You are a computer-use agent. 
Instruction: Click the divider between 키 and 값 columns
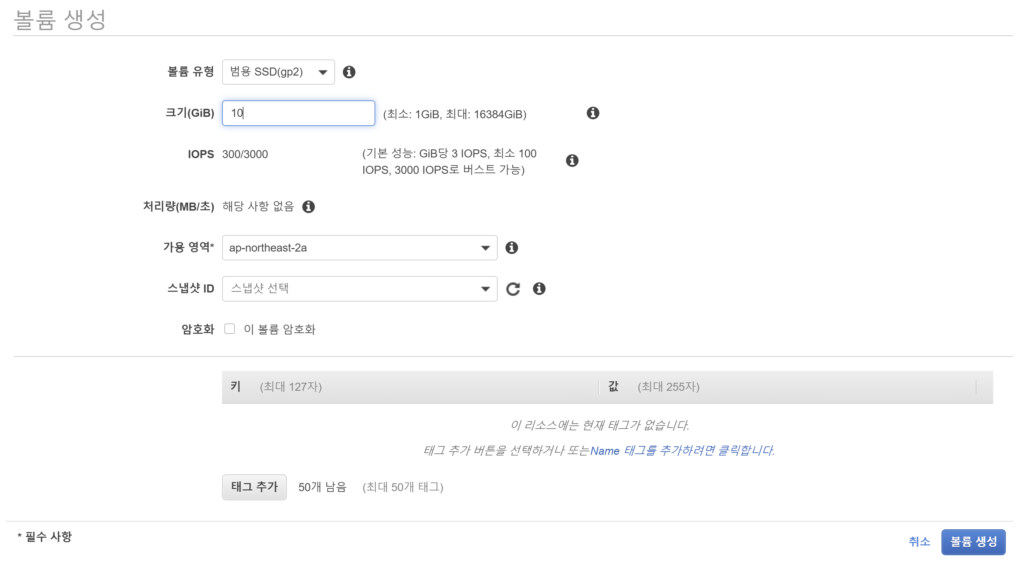pos(599,387)
